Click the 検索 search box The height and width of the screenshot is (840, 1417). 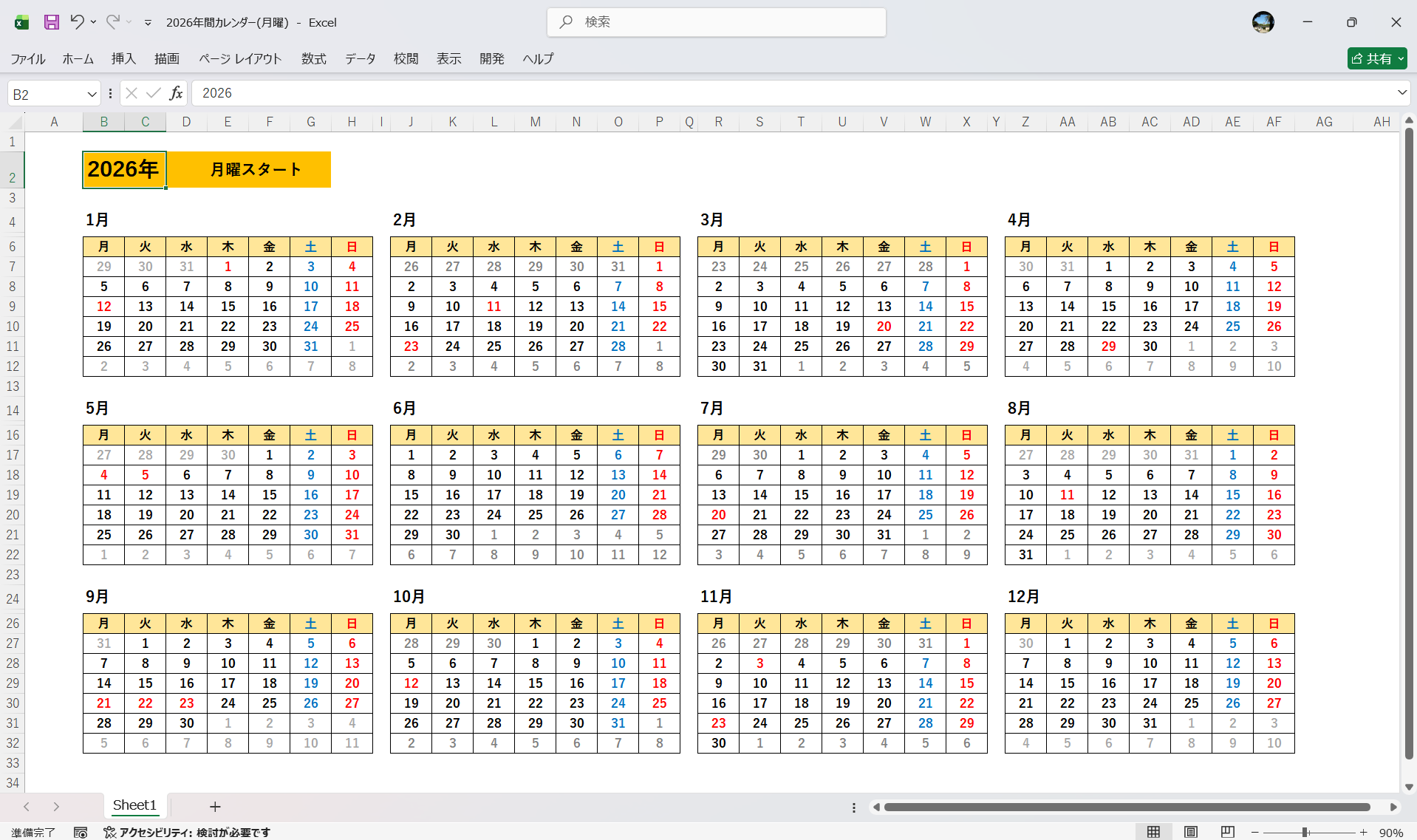(717, 22)
